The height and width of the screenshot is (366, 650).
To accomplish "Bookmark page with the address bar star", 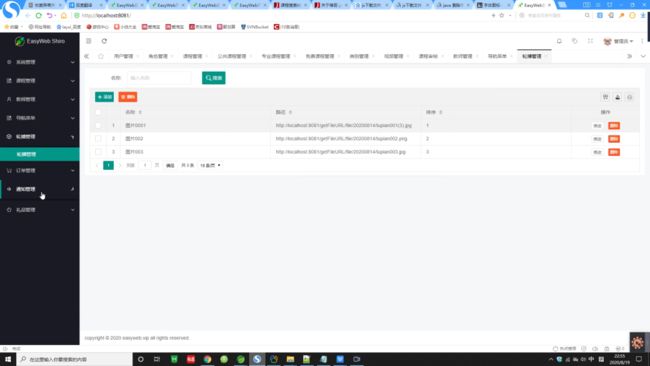I will click(x=502, y=15).
